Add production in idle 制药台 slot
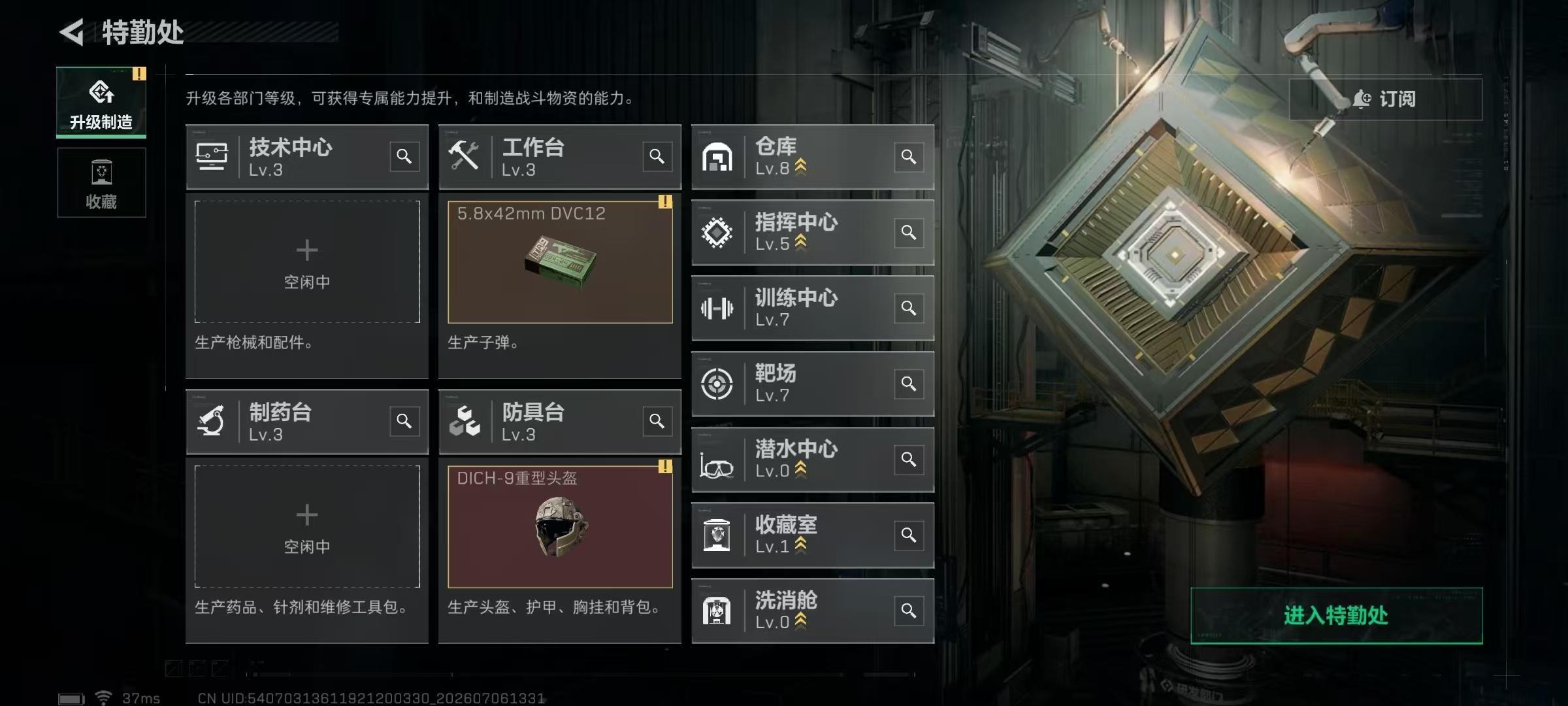 pos(307,526)
